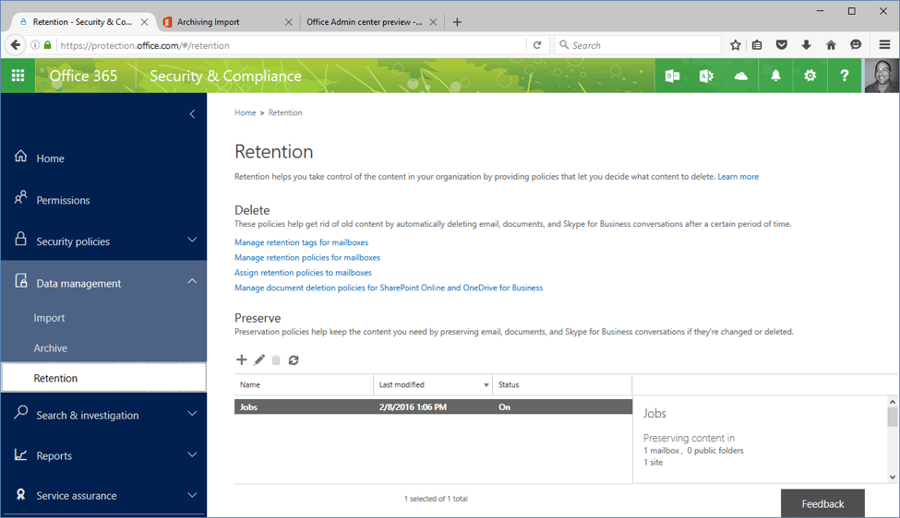Open browser downloads arrow
Viewport: 900px width, 518px height.
[806, 45]
